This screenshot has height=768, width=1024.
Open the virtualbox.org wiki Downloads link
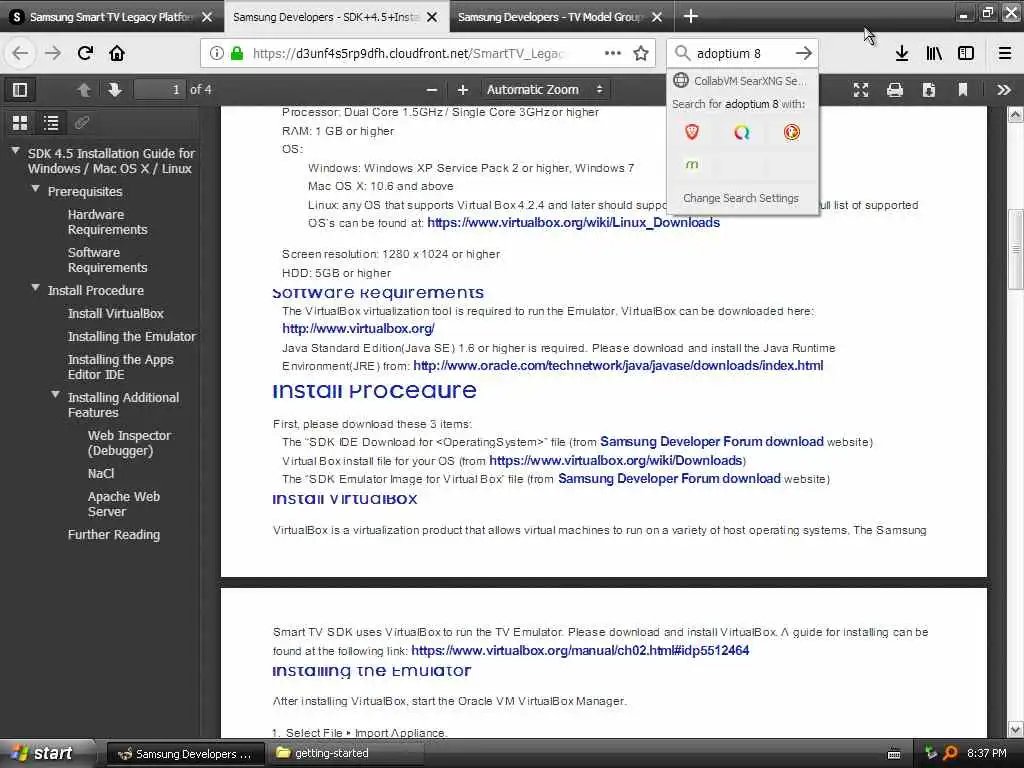(x=615, y=460)
